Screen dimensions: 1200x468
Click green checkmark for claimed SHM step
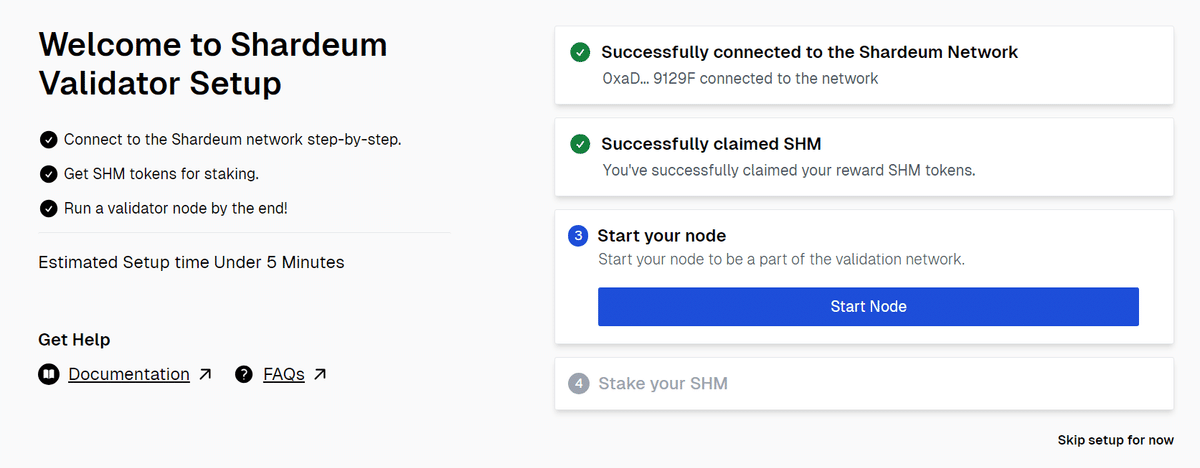tap(580, 144)
